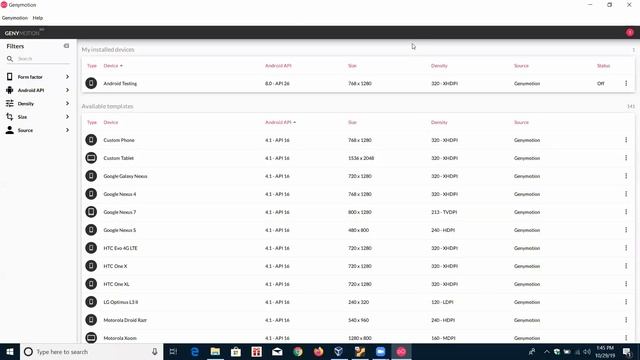Sort templates by Source column header
This screenshot has width=640, height=360.
[521, 122]
